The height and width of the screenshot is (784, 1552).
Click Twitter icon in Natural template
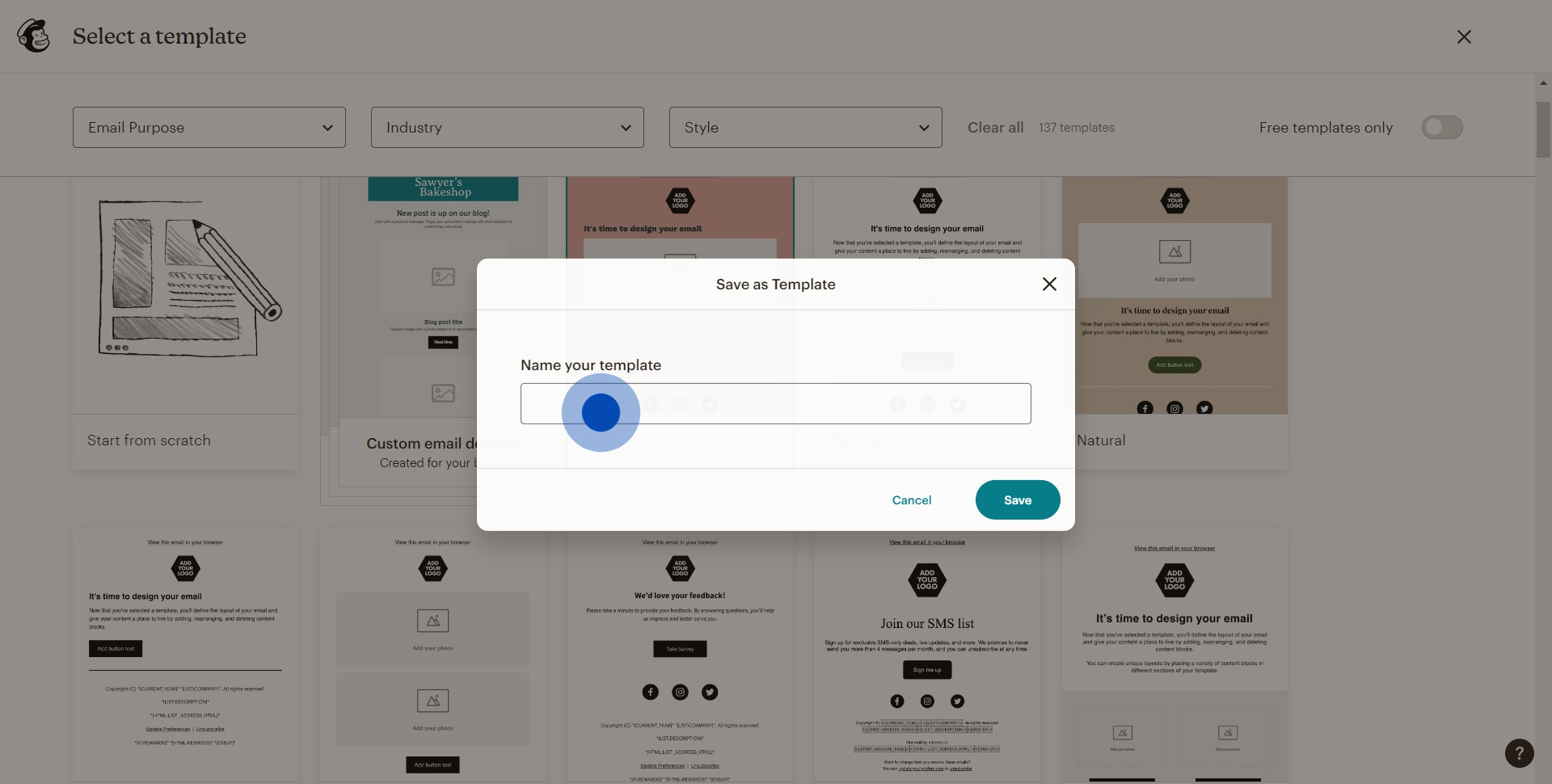click(x=1204, y=408)
